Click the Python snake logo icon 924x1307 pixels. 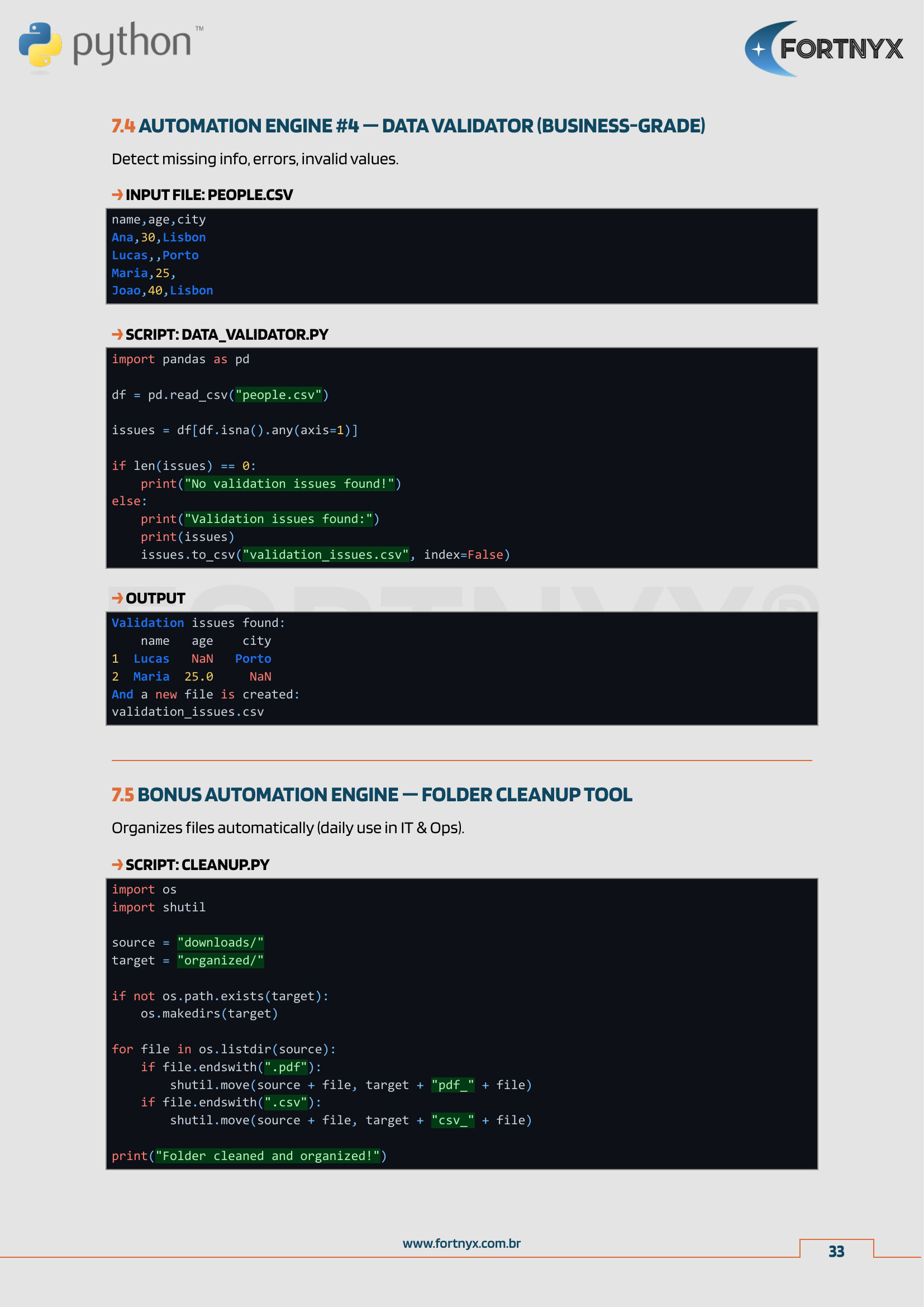point(40,44)
